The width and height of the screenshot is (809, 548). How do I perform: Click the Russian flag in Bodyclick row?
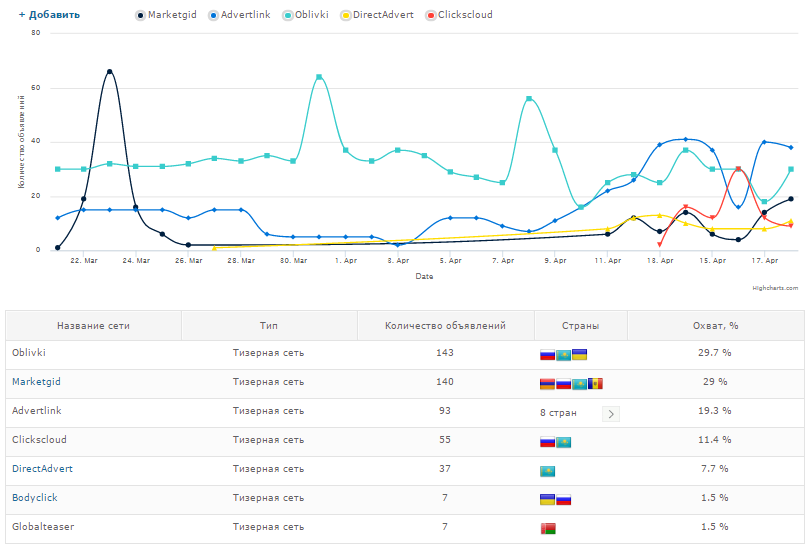coord(563,500)
